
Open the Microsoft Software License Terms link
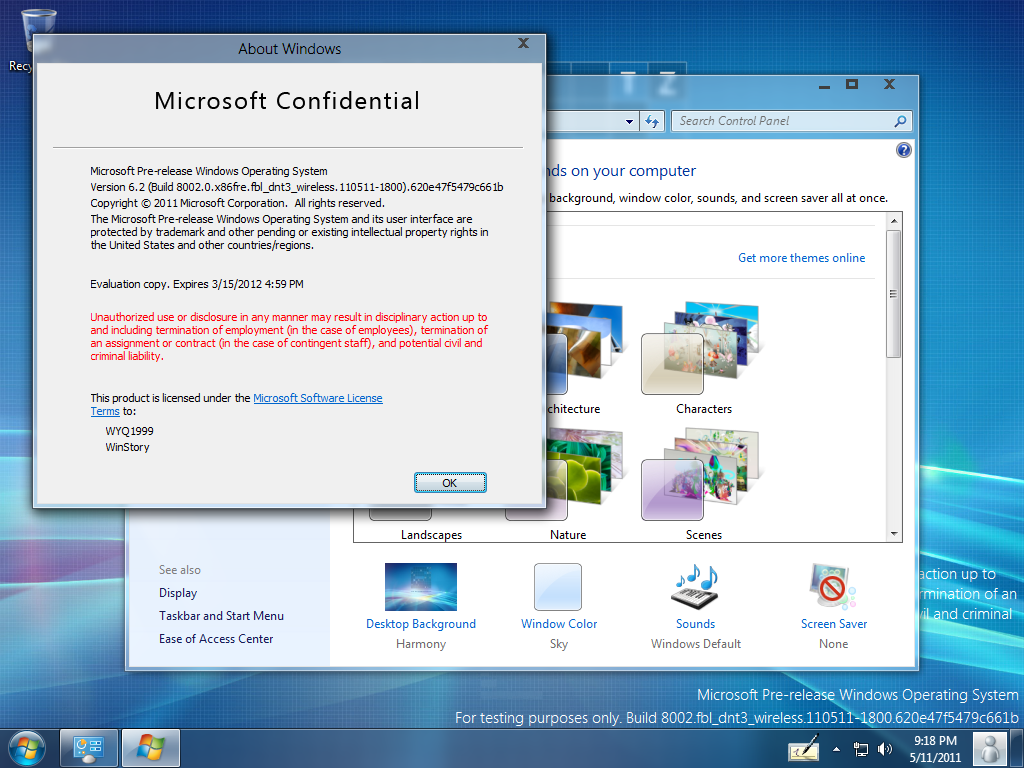pos(317,398)
